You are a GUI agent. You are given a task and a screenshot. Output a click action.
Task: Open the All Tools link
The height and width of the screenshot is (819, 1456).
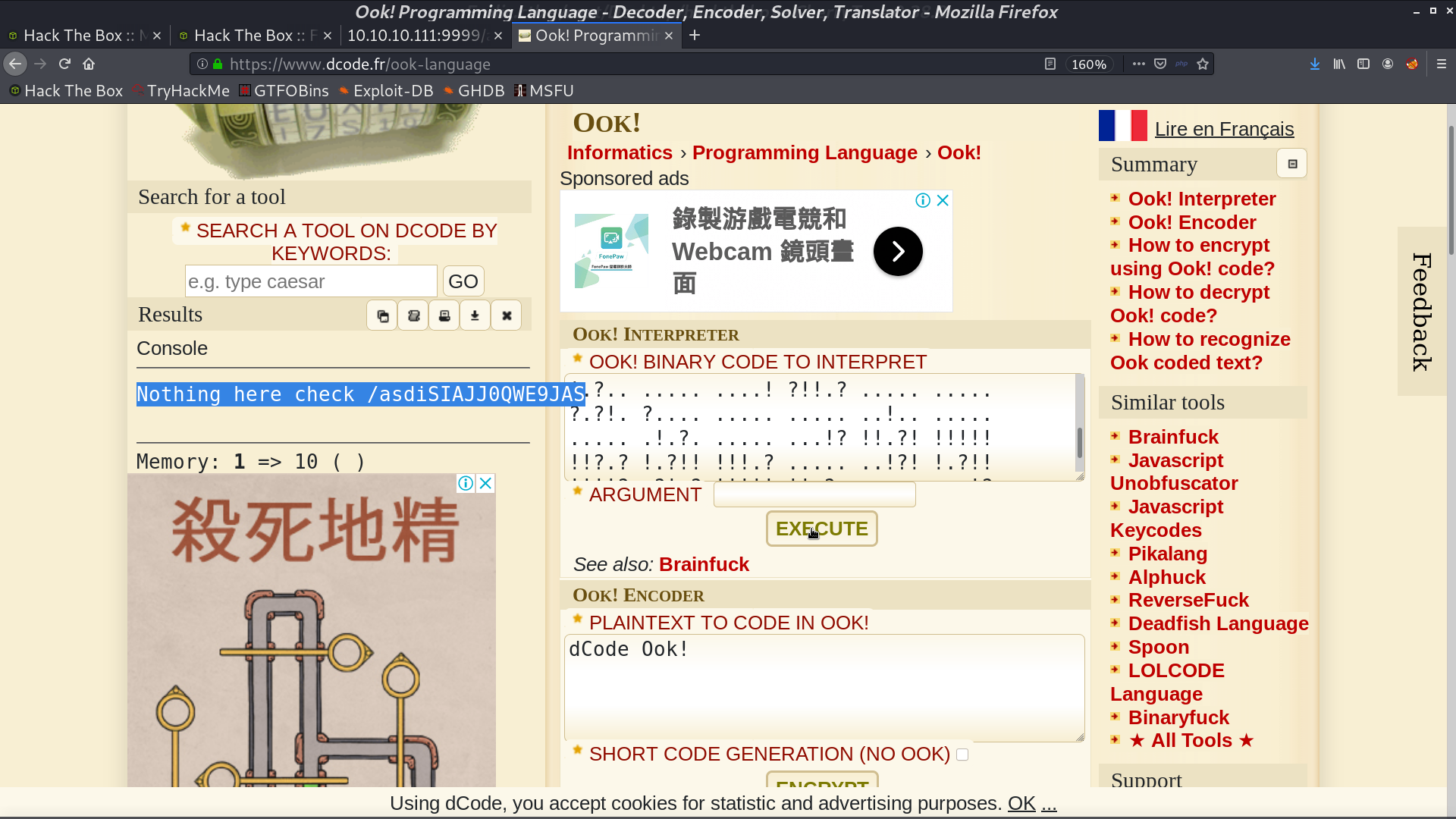pos(1191,741)
